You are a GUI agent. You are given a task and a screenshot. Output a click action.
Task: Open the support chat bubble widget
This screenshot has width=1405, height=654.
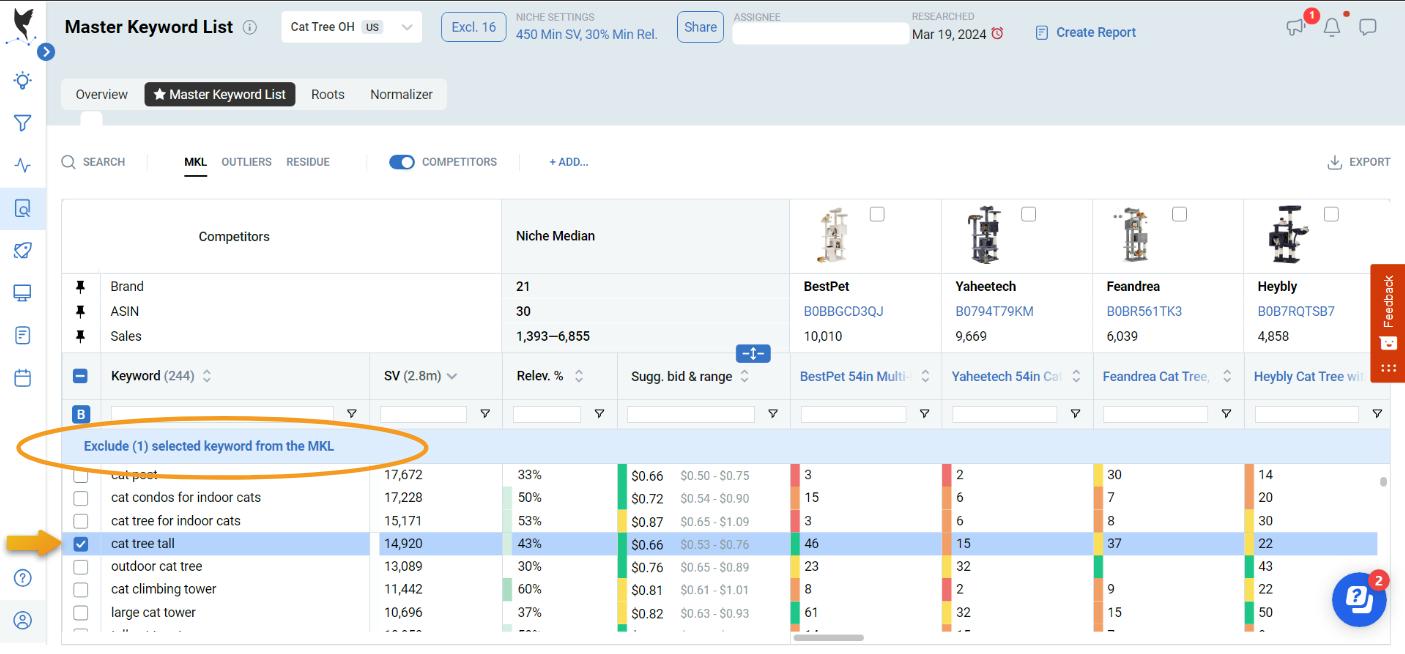(1359, 598)
